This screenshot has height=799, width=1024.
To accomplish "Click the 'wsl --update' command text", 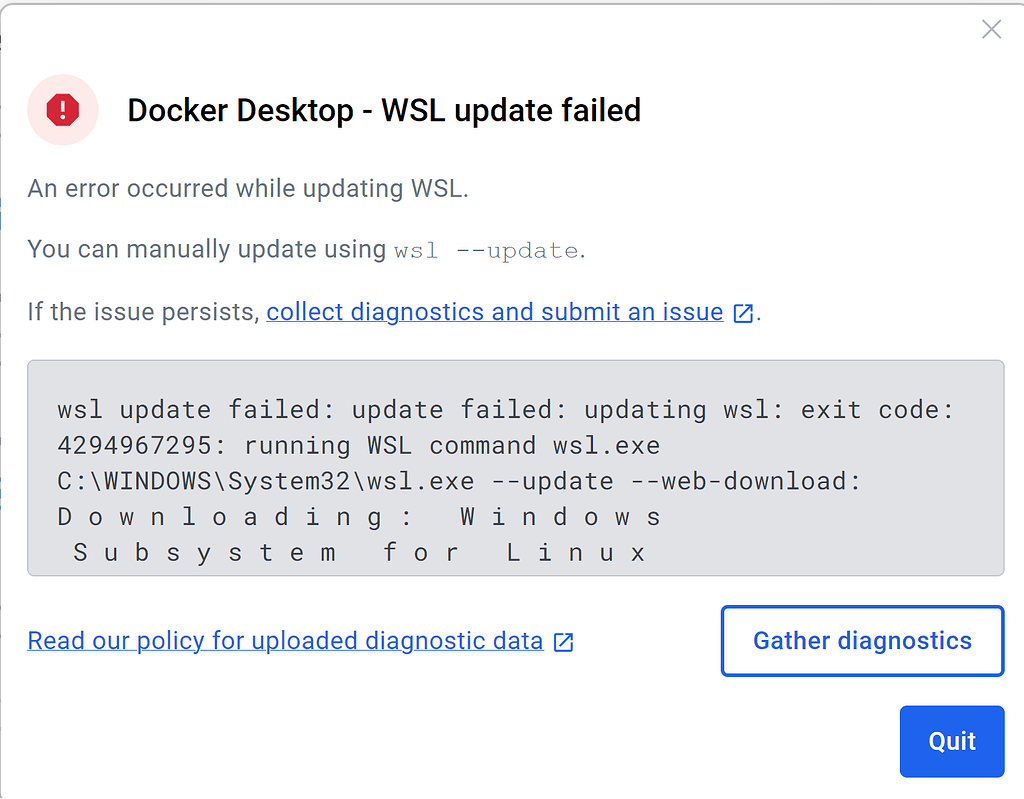I will coord(486,250).
